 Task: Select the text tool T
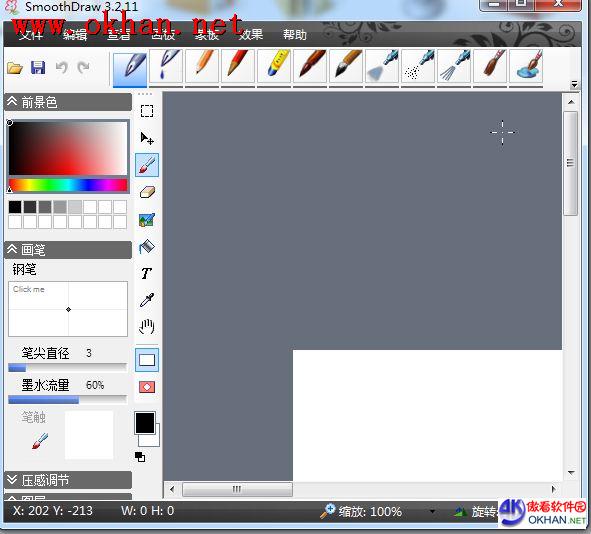[147, 273]
